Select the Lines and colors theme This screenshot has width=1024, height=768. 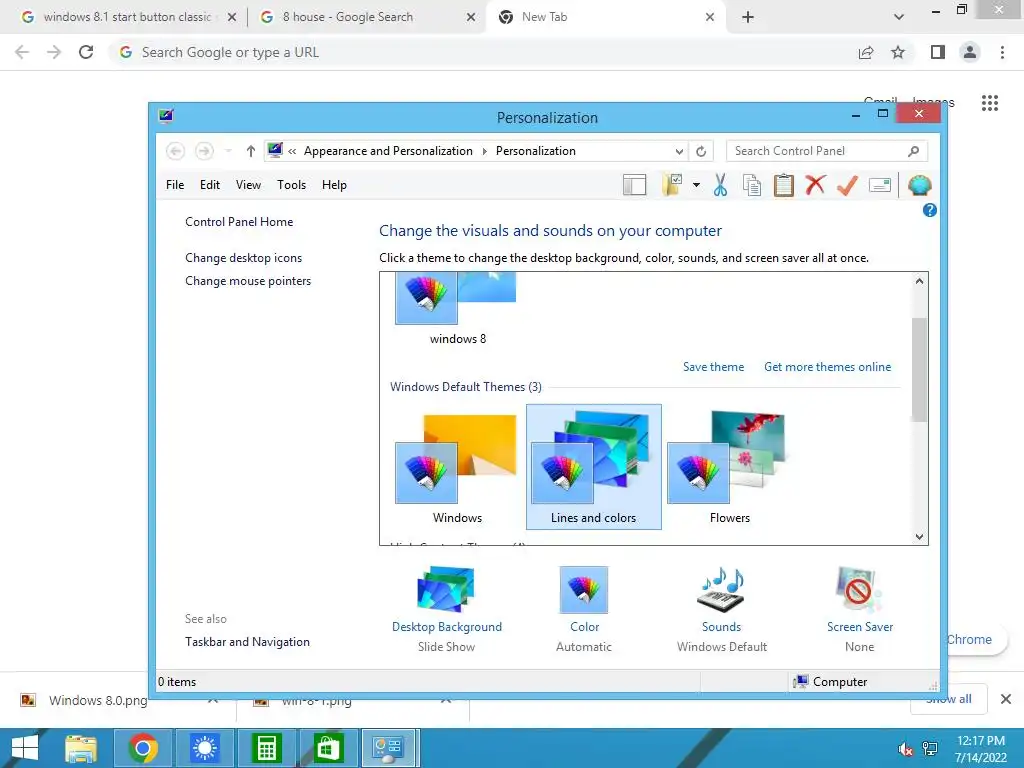(594, 467)
